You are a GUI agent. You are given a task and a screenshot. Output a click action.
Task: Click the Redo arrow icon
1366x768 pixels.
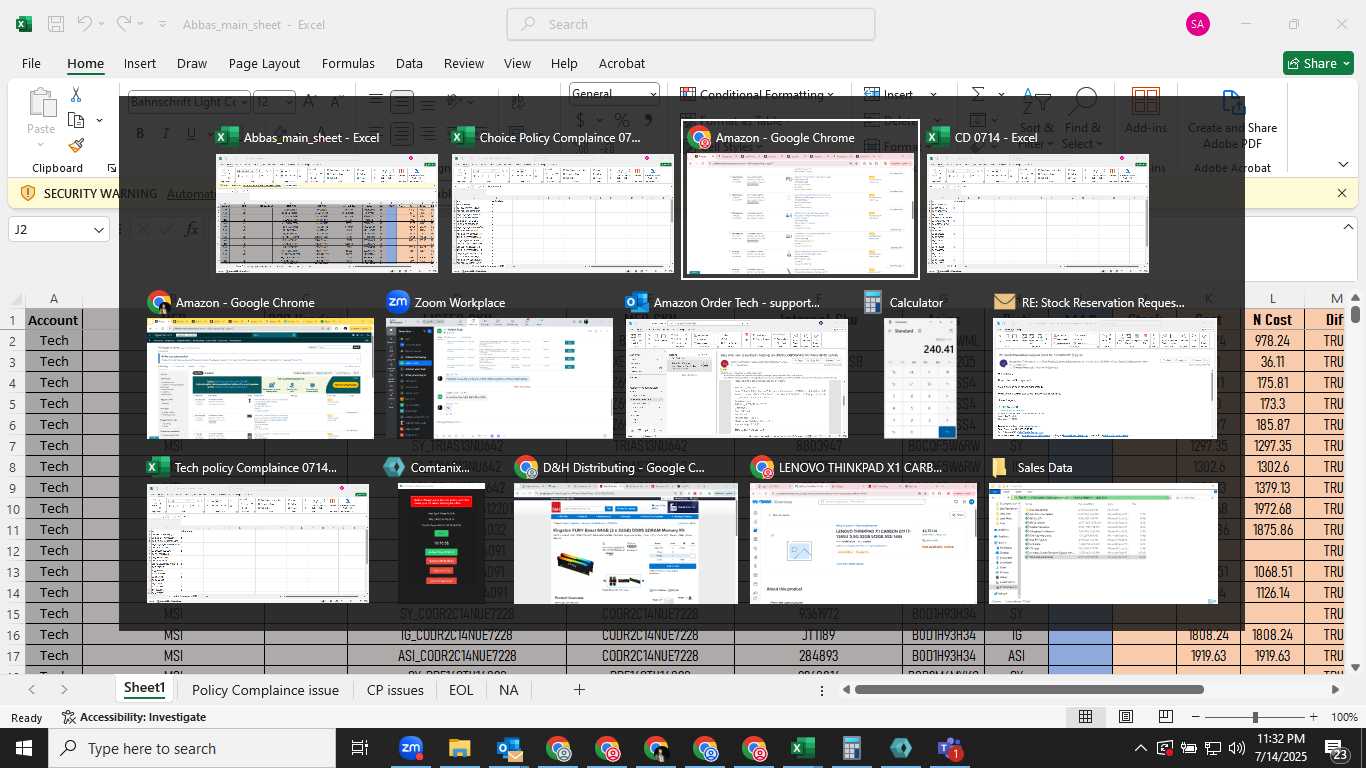(x=123, y=24)
